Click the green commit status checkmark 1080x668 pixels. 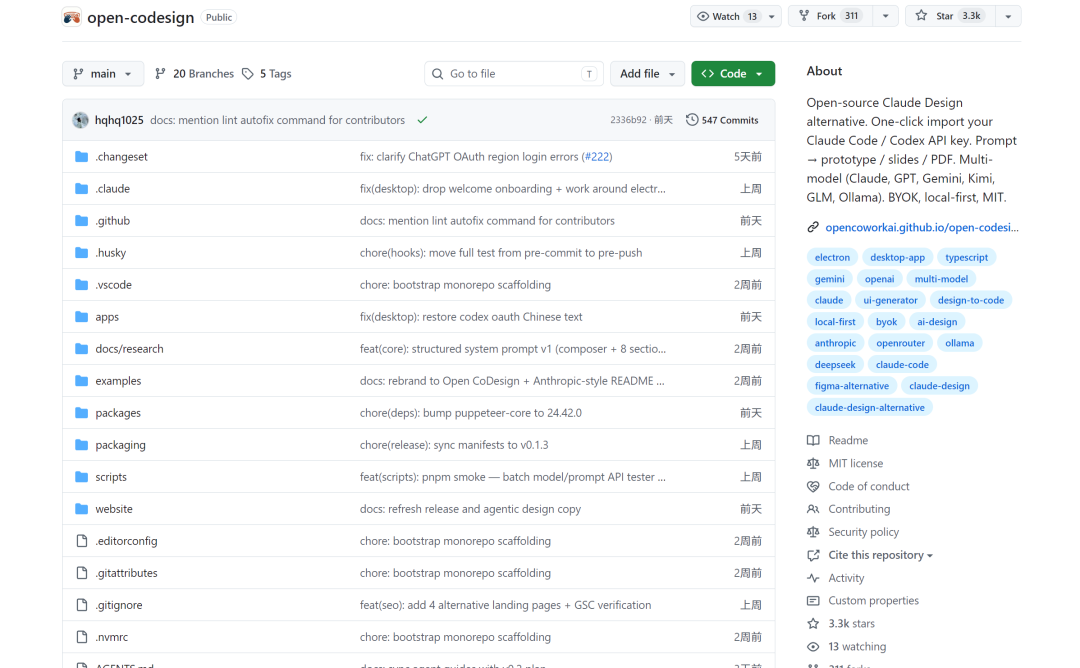click(422, 120)
